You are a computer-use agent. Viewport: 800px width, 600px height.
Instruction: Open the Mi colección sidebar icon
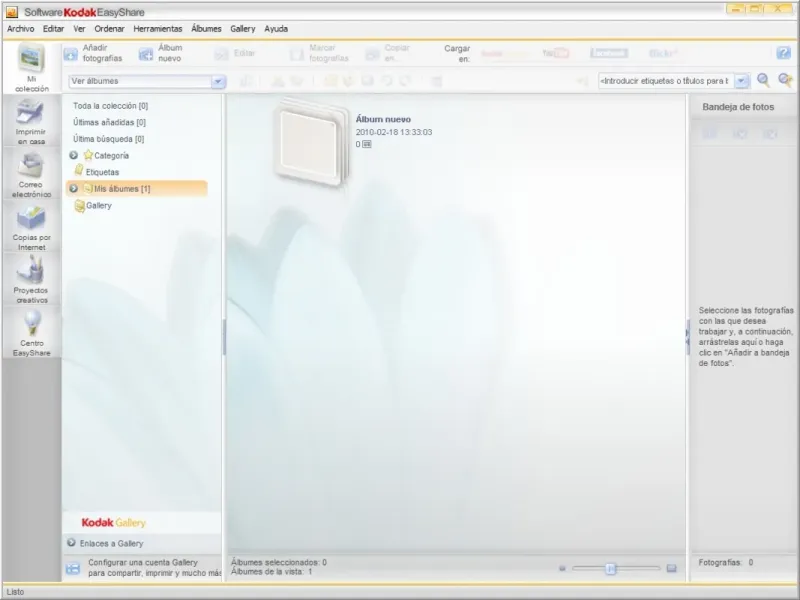32,58
